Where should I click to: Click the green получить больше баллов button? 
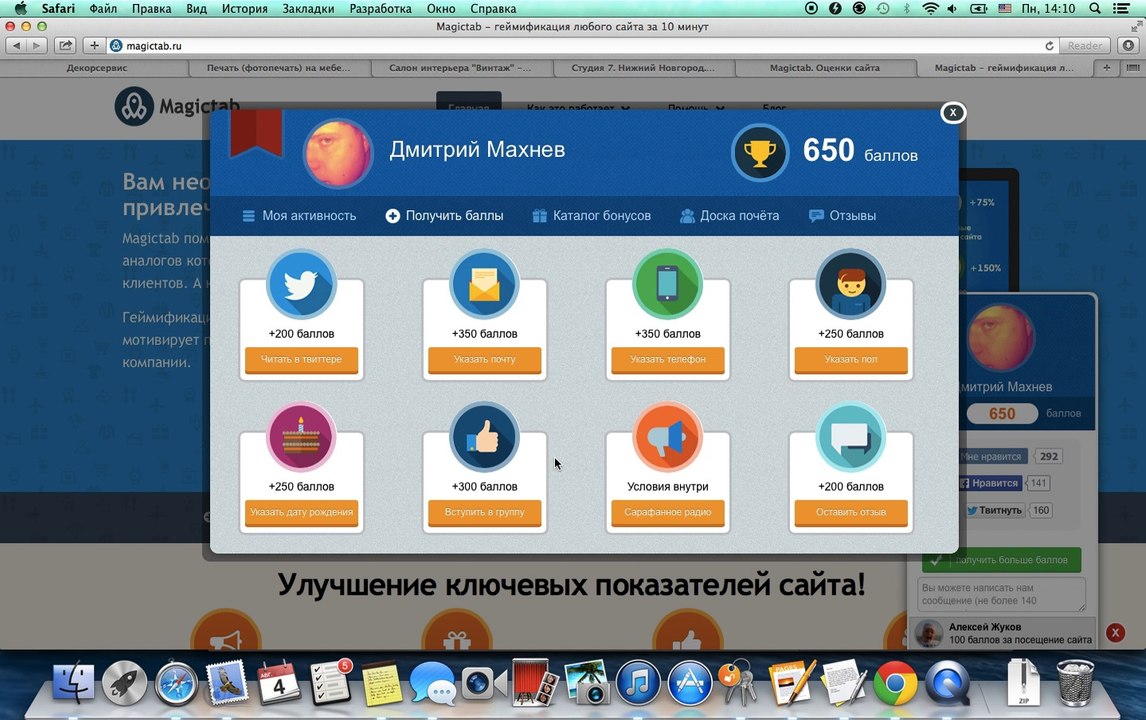click(x=1001, y=560)
